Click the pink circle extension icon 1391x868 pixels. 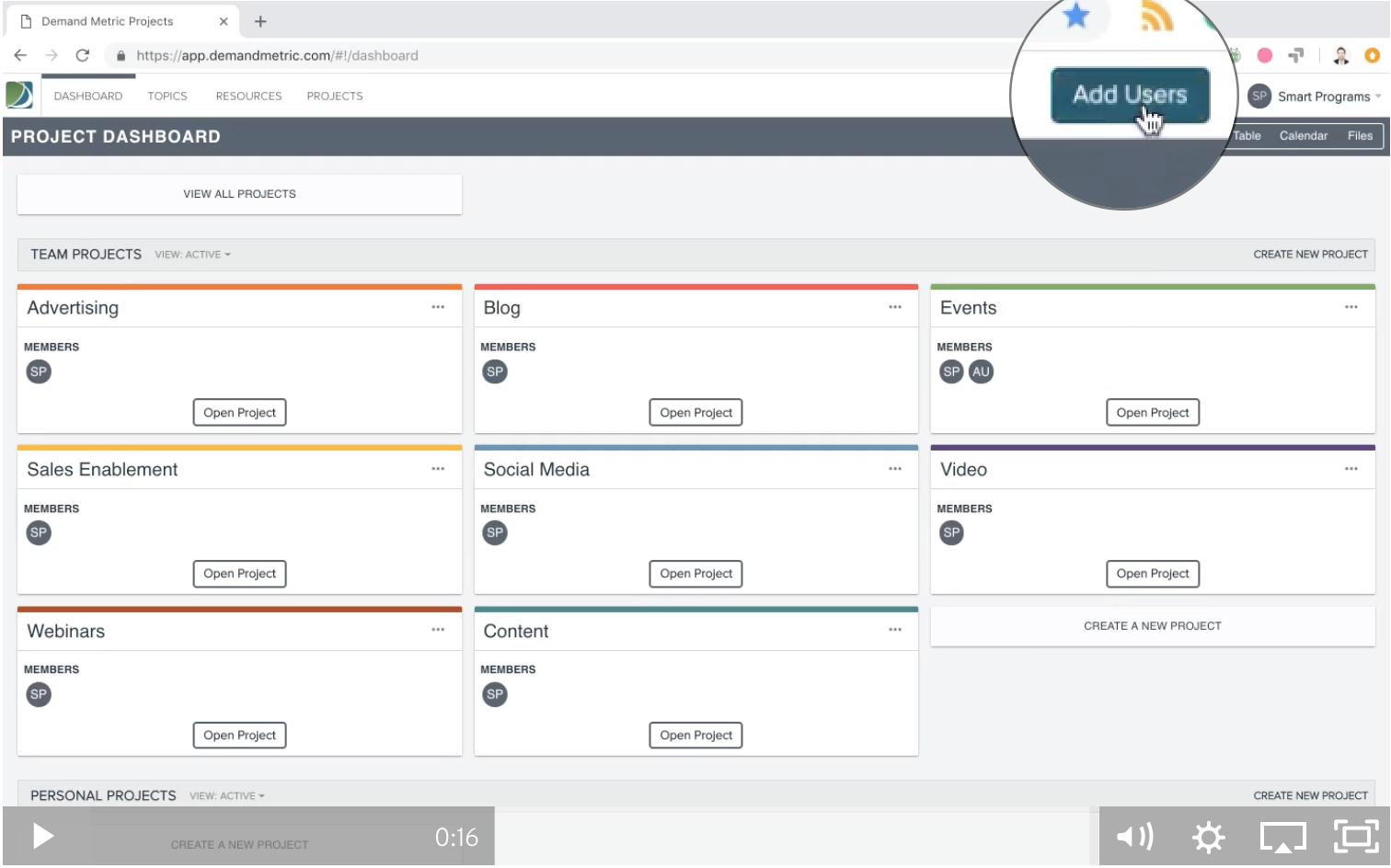coord(1265,55)
